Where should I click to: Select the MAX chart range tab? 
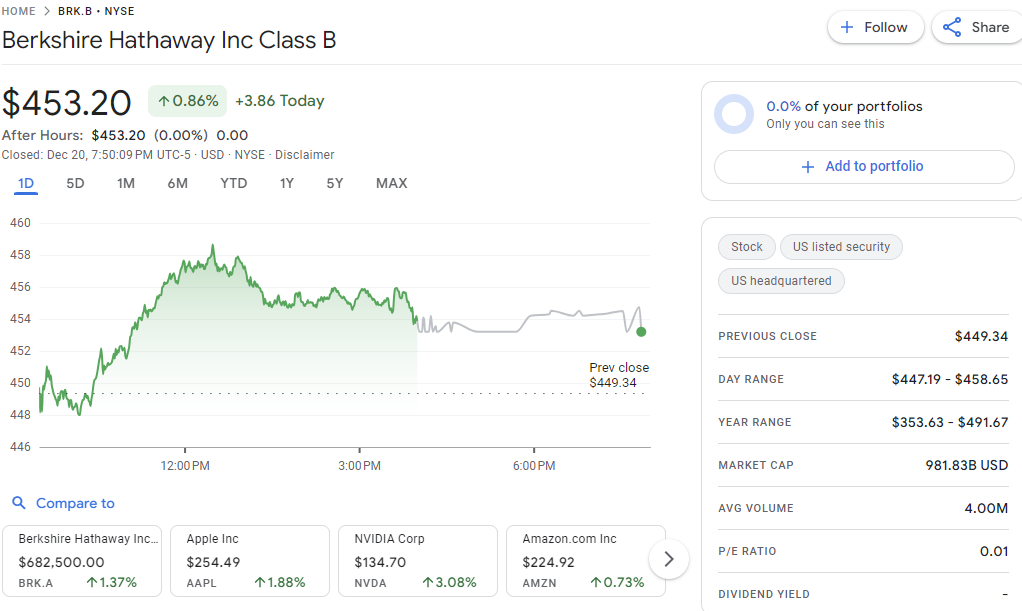391,183
